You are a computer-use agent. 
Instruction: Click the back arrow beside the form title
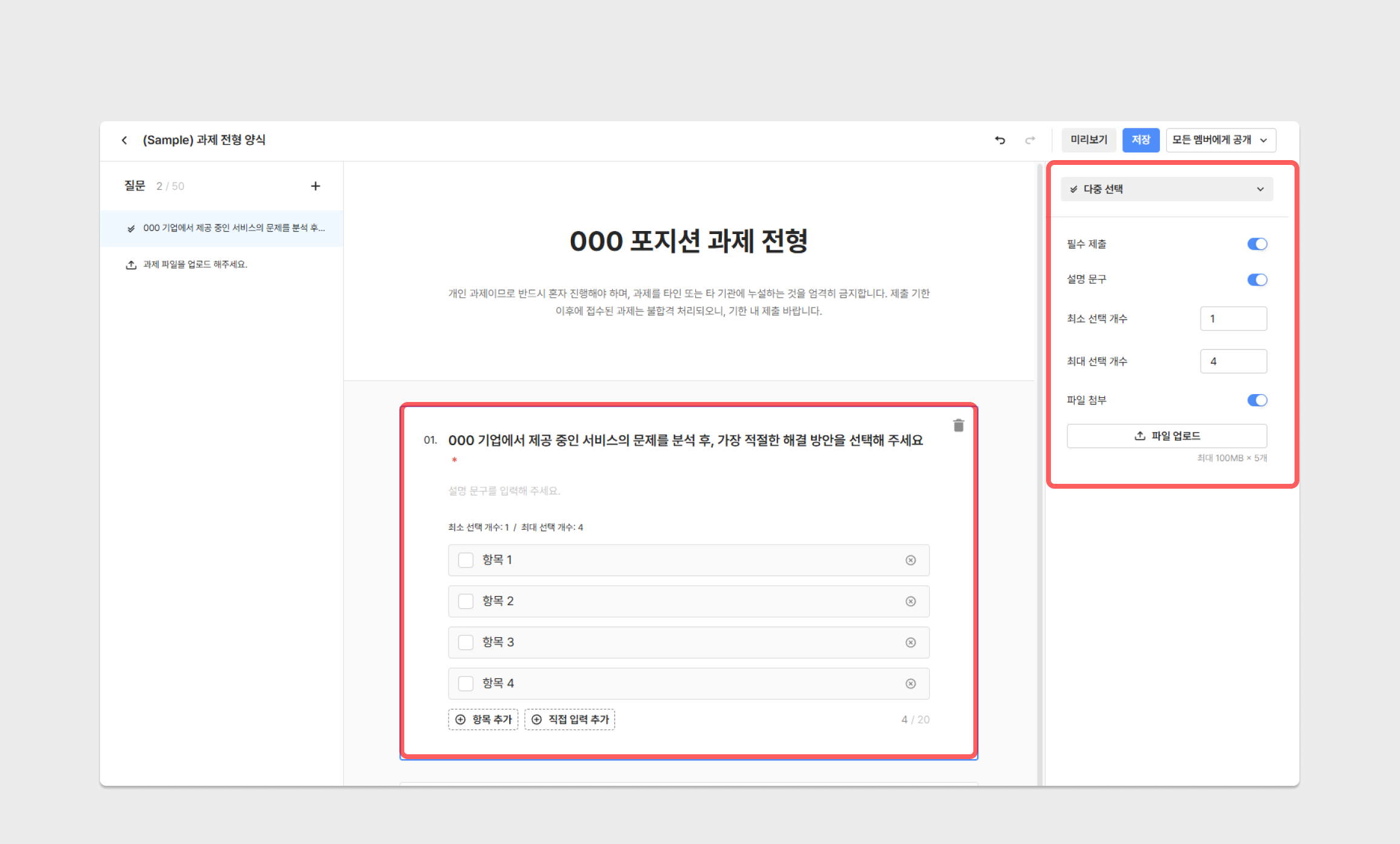tap(124, 140)
